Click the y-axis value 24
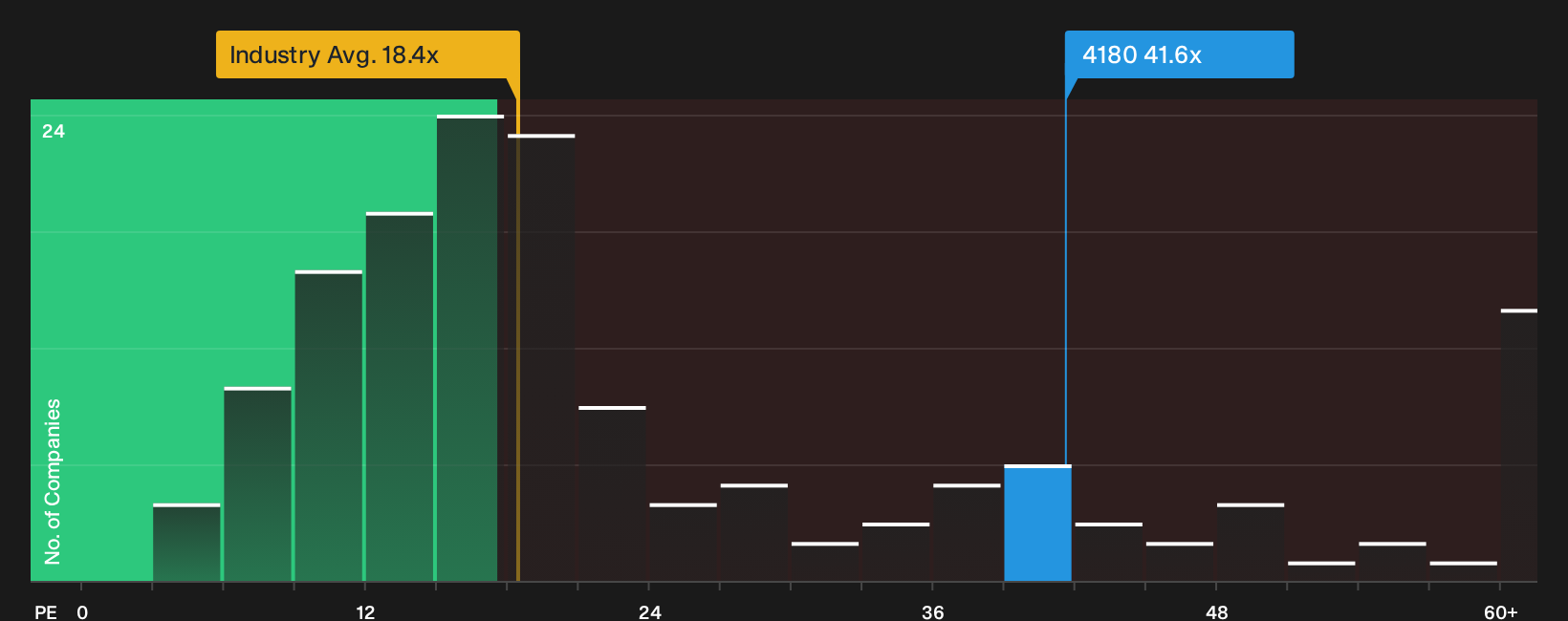This screenshot has width=1568, height=621. click(x=54, y=131)
